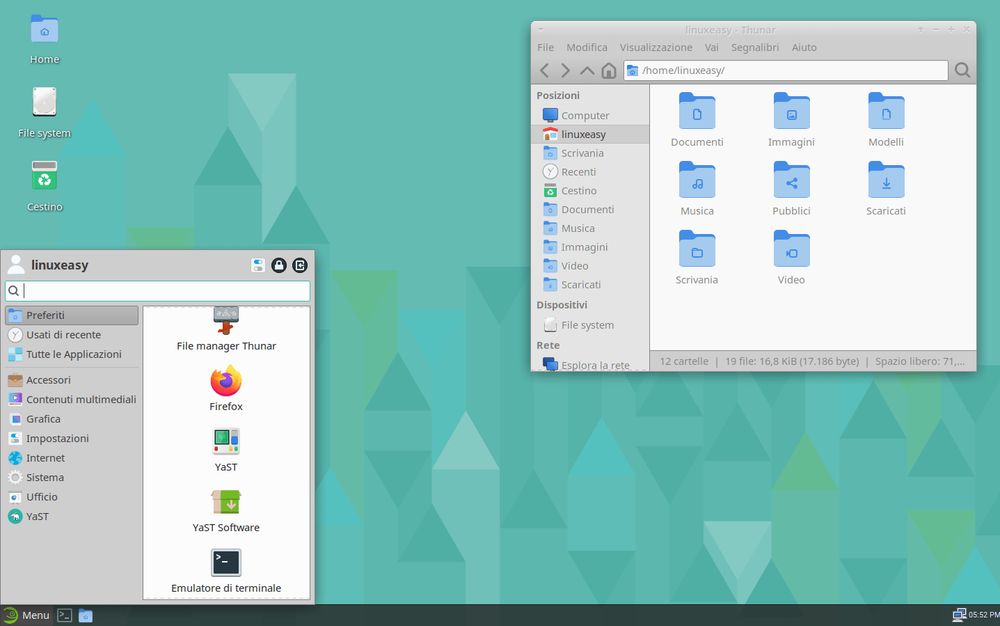Select Recenti in Thunar sidebar
This screenshot has width=1000, height=626.
tap(590, 172)
